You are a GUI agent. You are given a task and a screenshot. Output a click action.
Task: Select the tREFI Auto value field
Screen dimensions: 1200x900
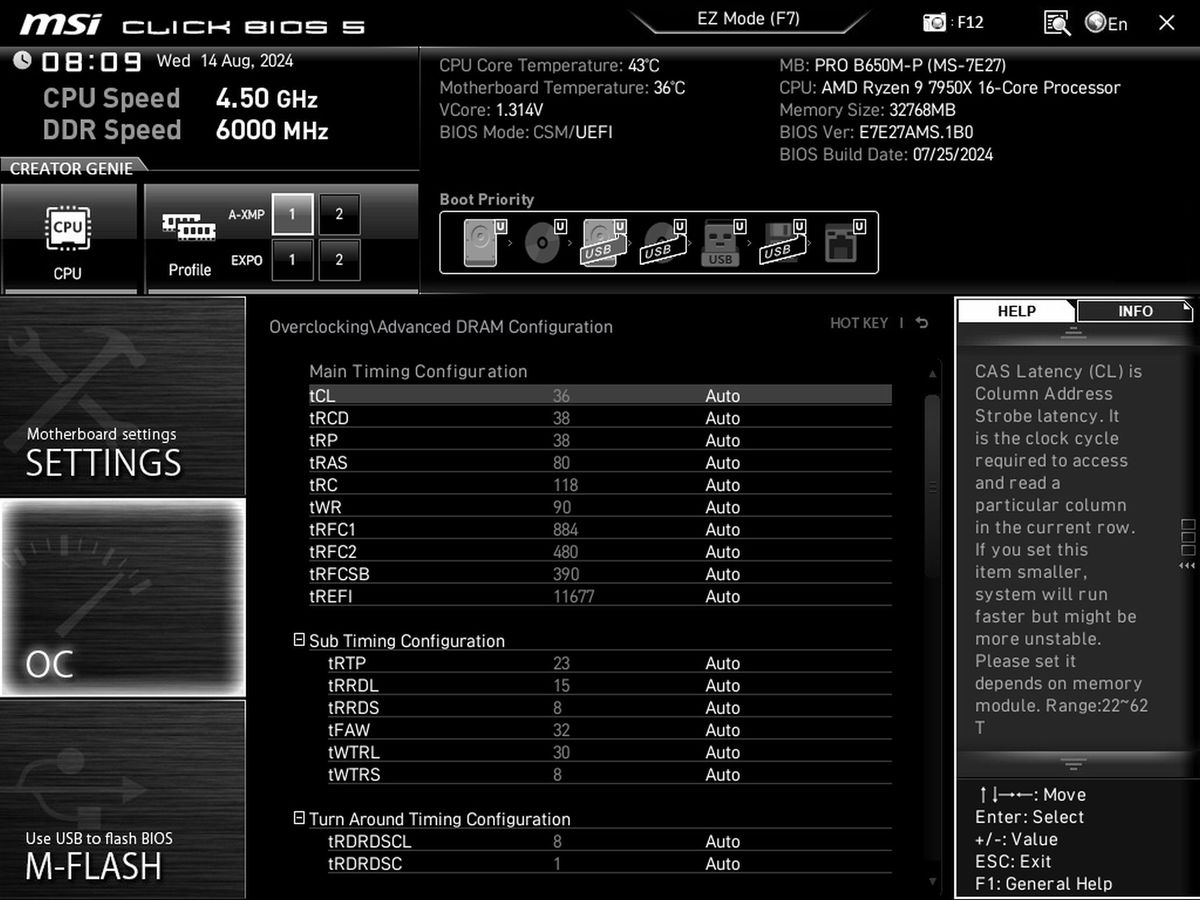(x=723, y=597)
